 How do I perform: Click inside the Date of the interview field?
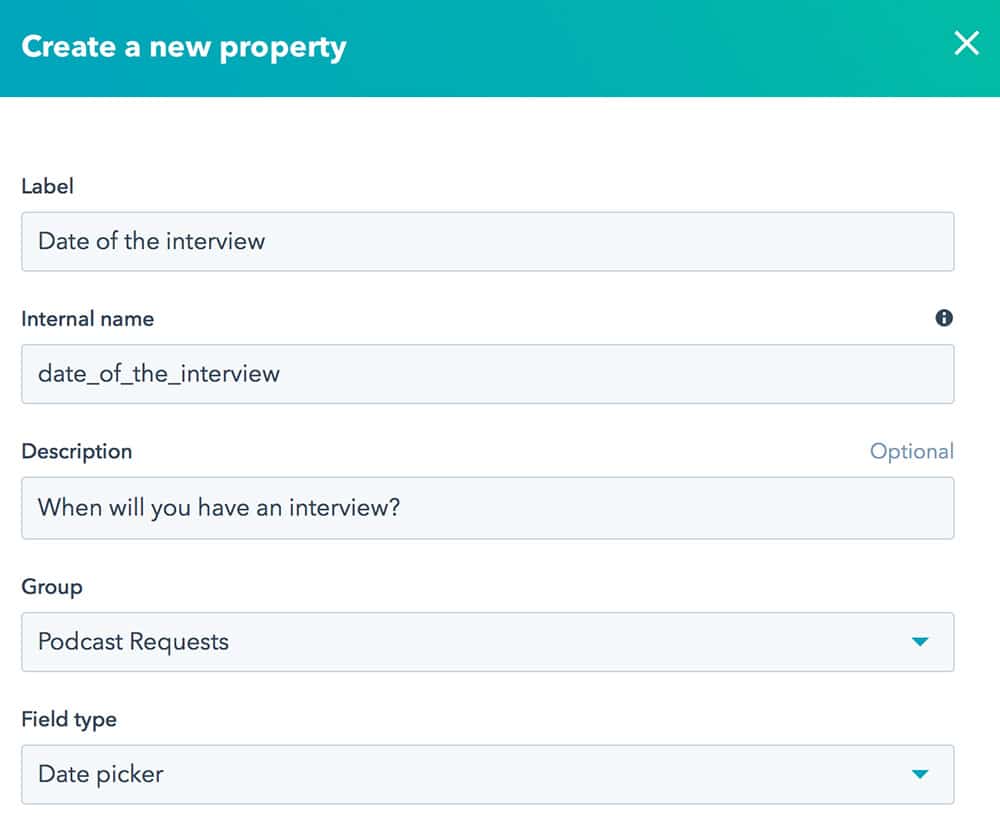488,241
